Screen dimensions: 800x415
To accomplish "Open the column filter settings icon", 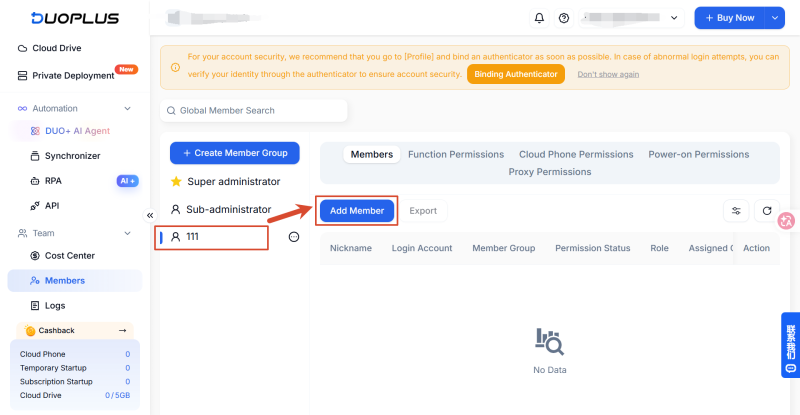I will click(x=736, y=211).
